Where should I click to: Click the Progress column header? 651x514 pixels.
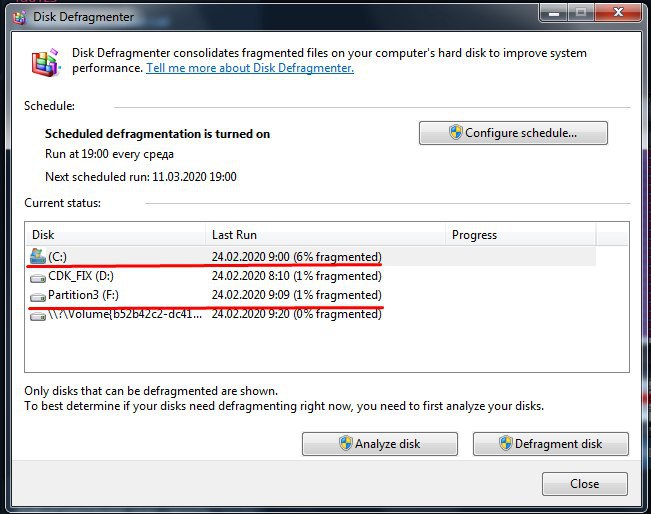click(518, 235)
